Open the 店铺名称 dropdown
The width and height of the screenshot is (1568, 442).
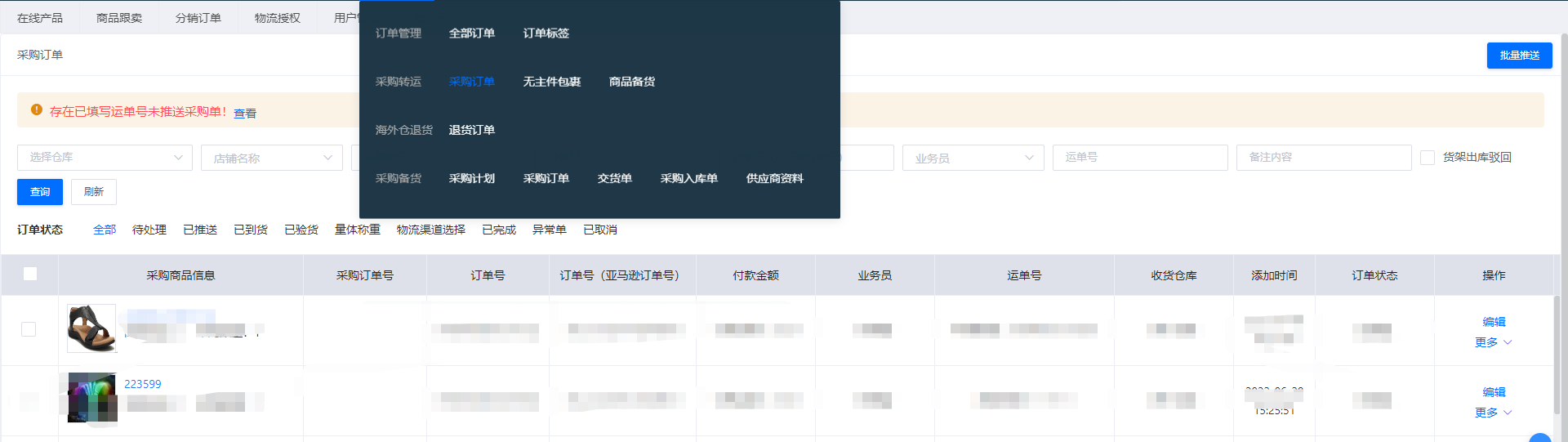[x=272, y=158]
